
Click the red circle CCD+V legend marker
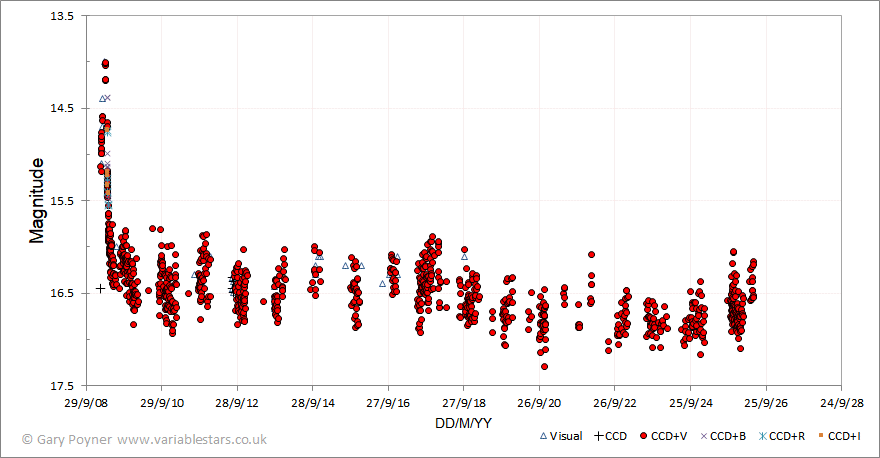pos(644,436)
